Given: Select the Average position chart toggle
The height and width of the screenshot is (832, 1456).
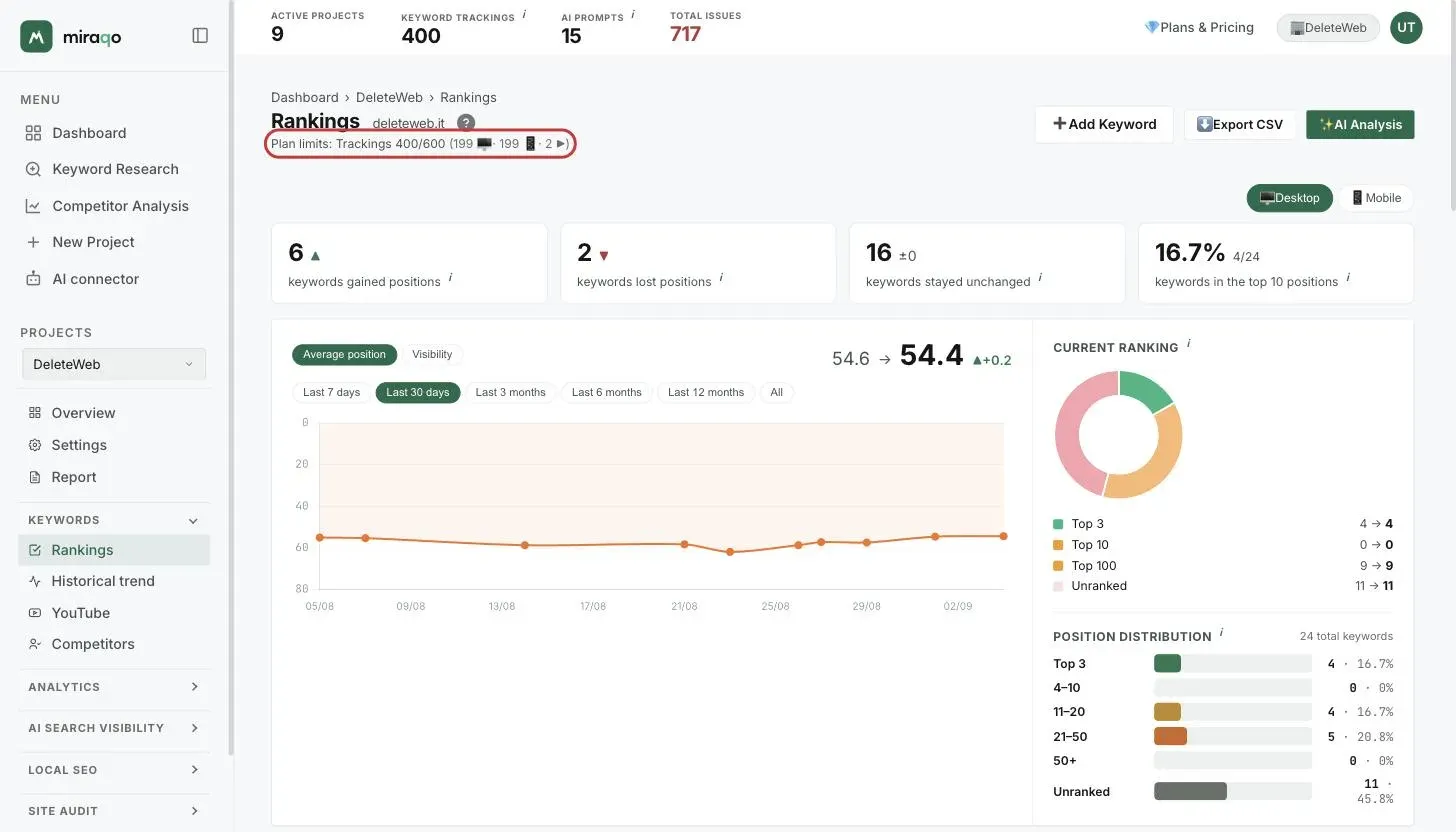Looking at the screenshot, I should (345, 355).
